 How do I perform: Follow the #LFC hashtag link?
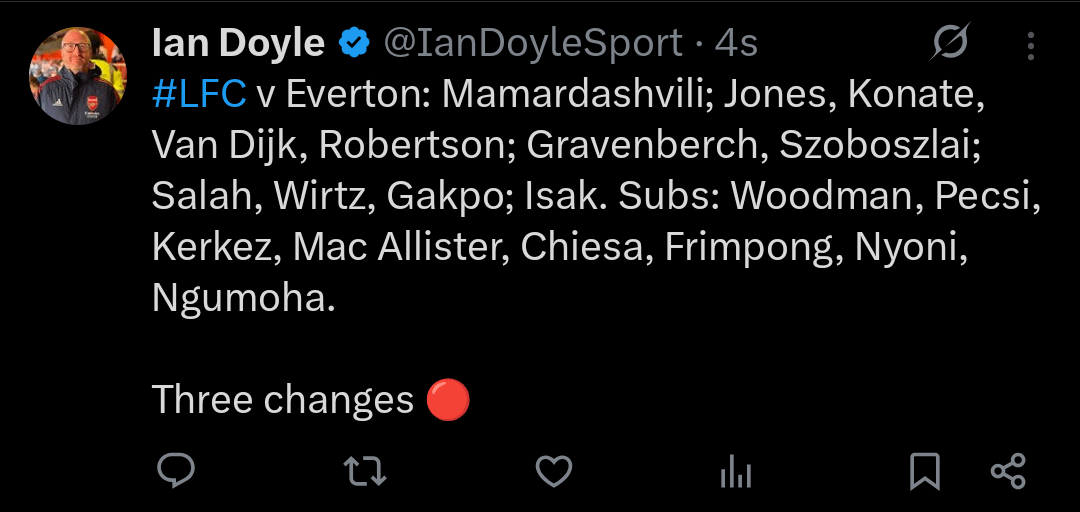[199, 94]
